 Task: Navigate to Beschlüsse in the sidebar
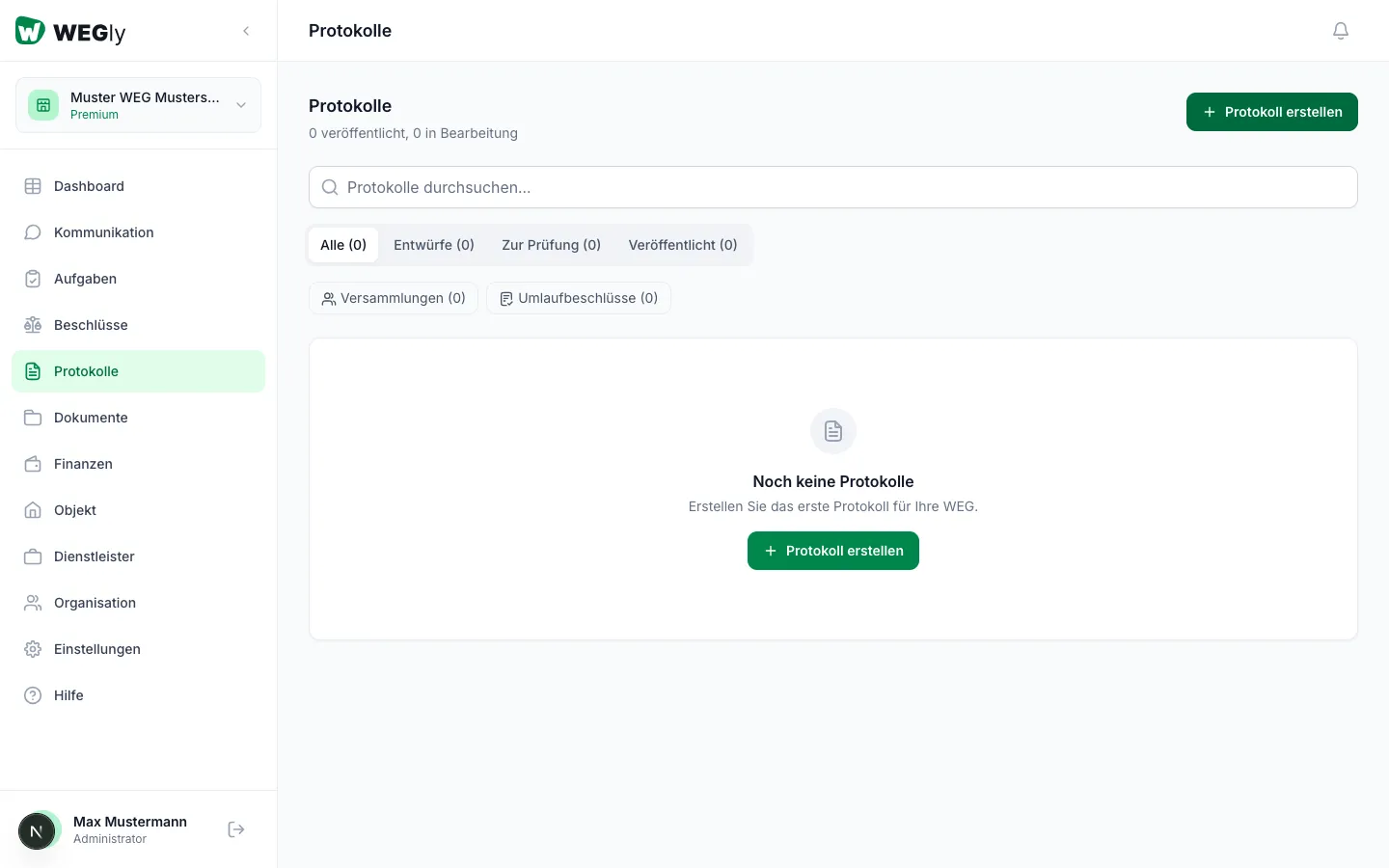91,325
